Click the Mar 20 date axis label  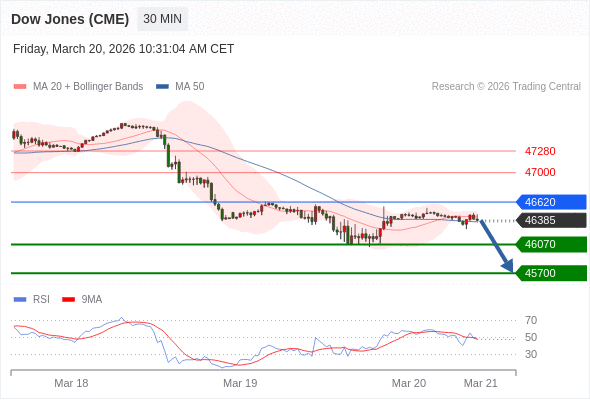point(409,383)
